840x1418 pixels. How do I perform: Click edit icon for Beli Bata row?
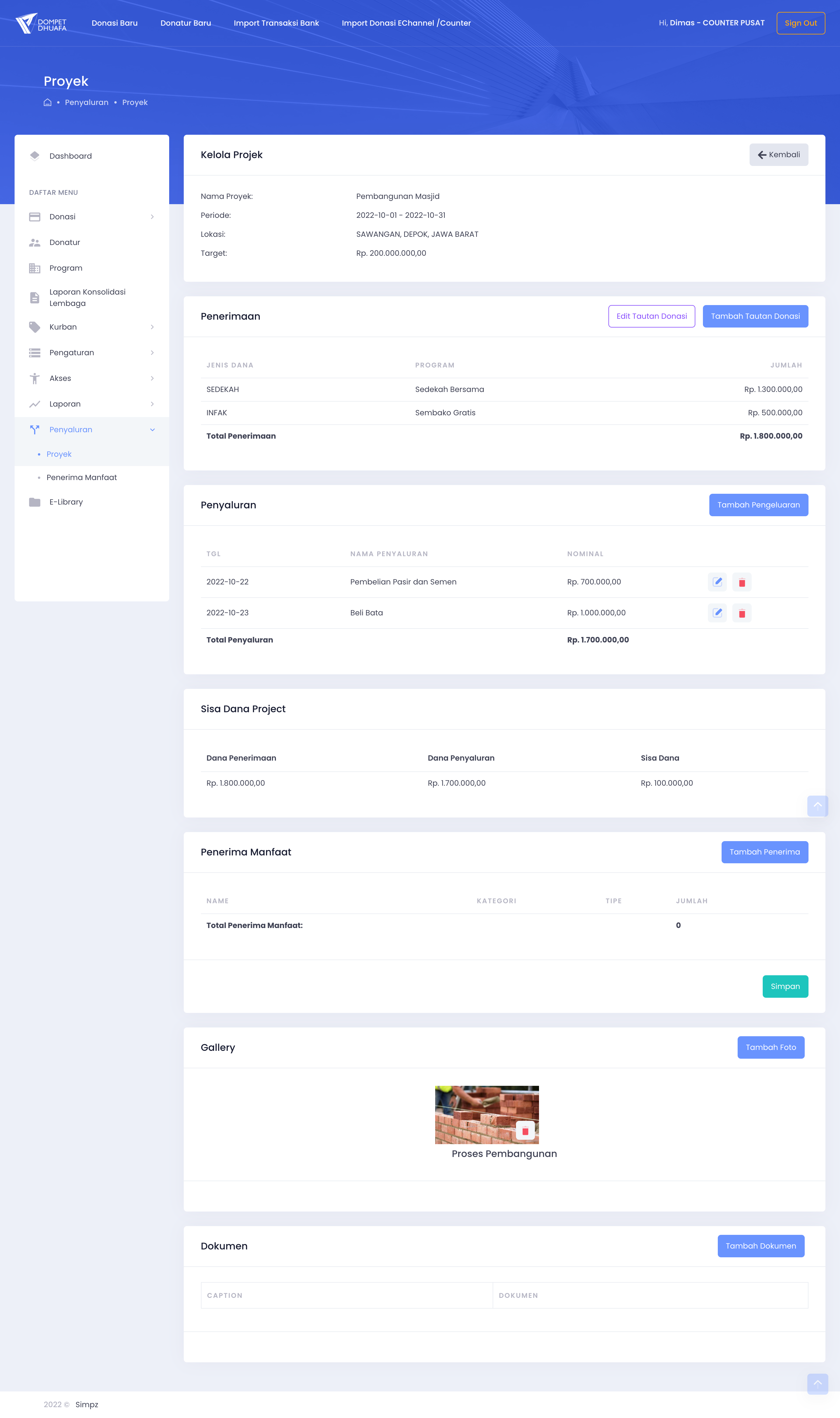[717, 613]
